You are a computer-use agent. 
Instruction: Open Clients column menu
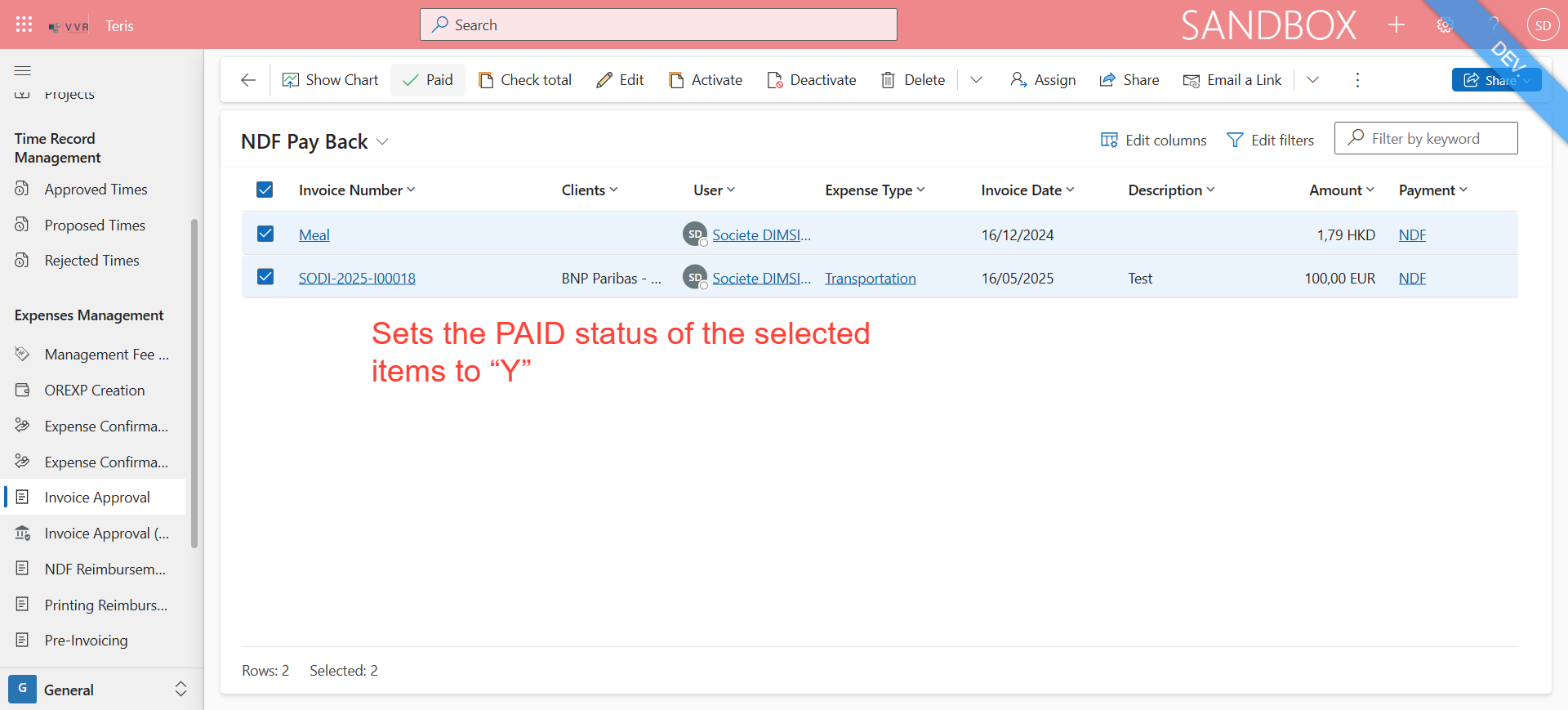590,190
